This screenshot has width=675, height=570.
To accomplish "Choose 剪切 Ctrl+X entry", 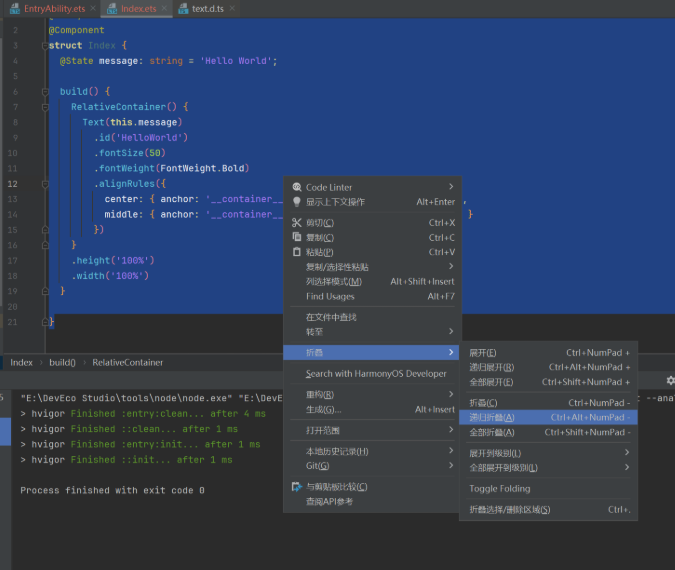I will (373, 223).
